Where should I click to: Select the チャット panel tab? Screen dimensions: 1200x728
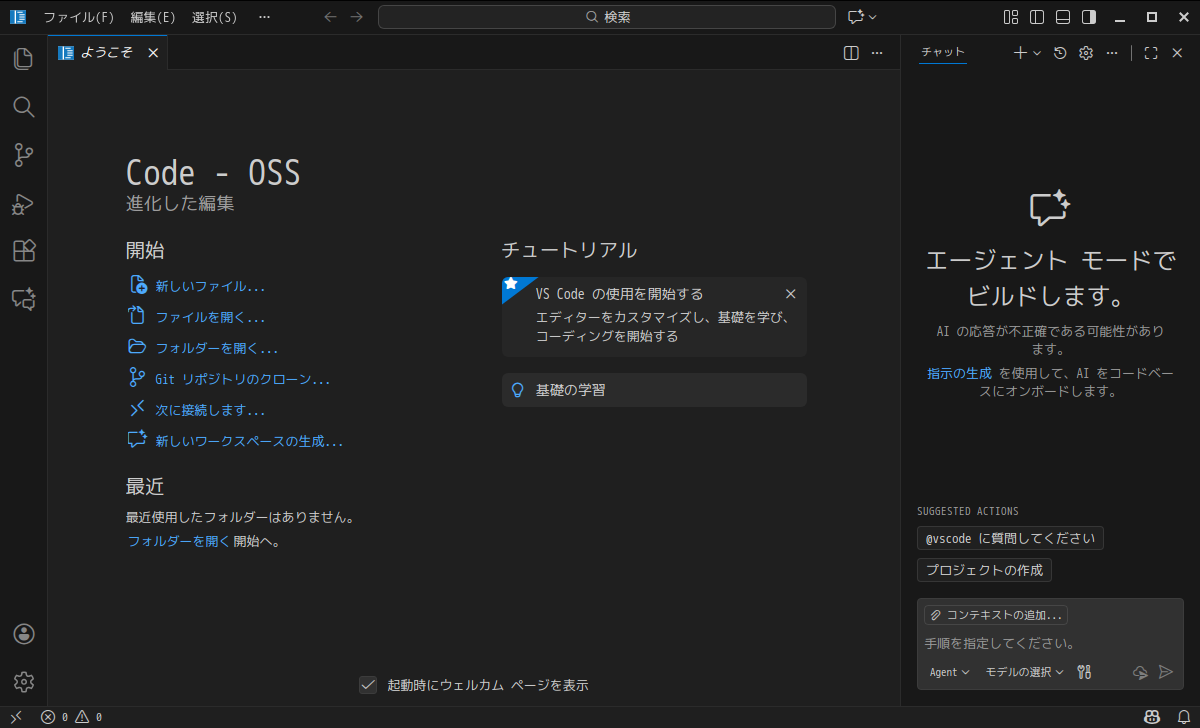pos(943,53)
